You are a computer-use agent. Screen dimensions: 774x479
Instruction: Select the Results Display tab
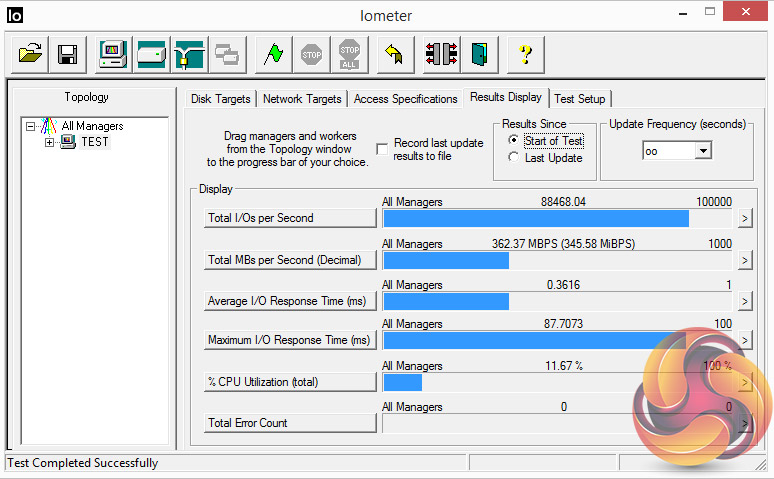pos(505,97)
